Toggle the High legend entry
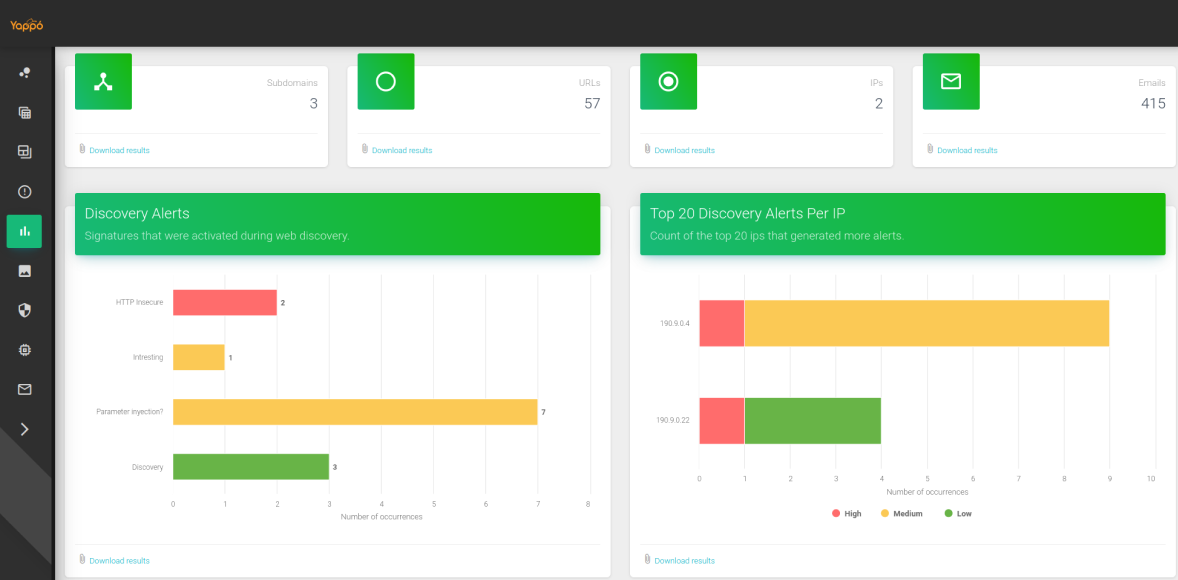The image size is (1178, 580). coord(847,514)
